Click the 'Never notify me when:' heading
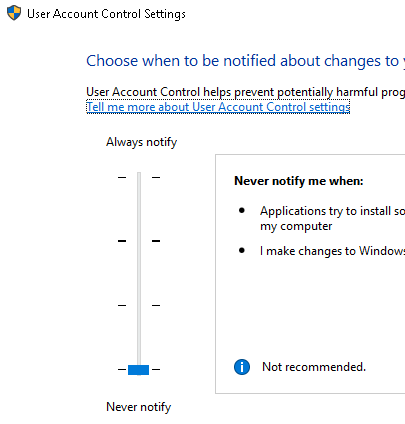This screenshot has height=424, width=405. pos(299,181)
